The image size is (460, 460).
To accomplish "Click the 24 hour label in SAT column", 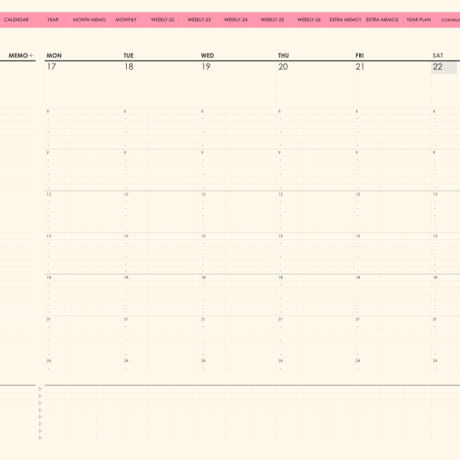I will point(435,361).
